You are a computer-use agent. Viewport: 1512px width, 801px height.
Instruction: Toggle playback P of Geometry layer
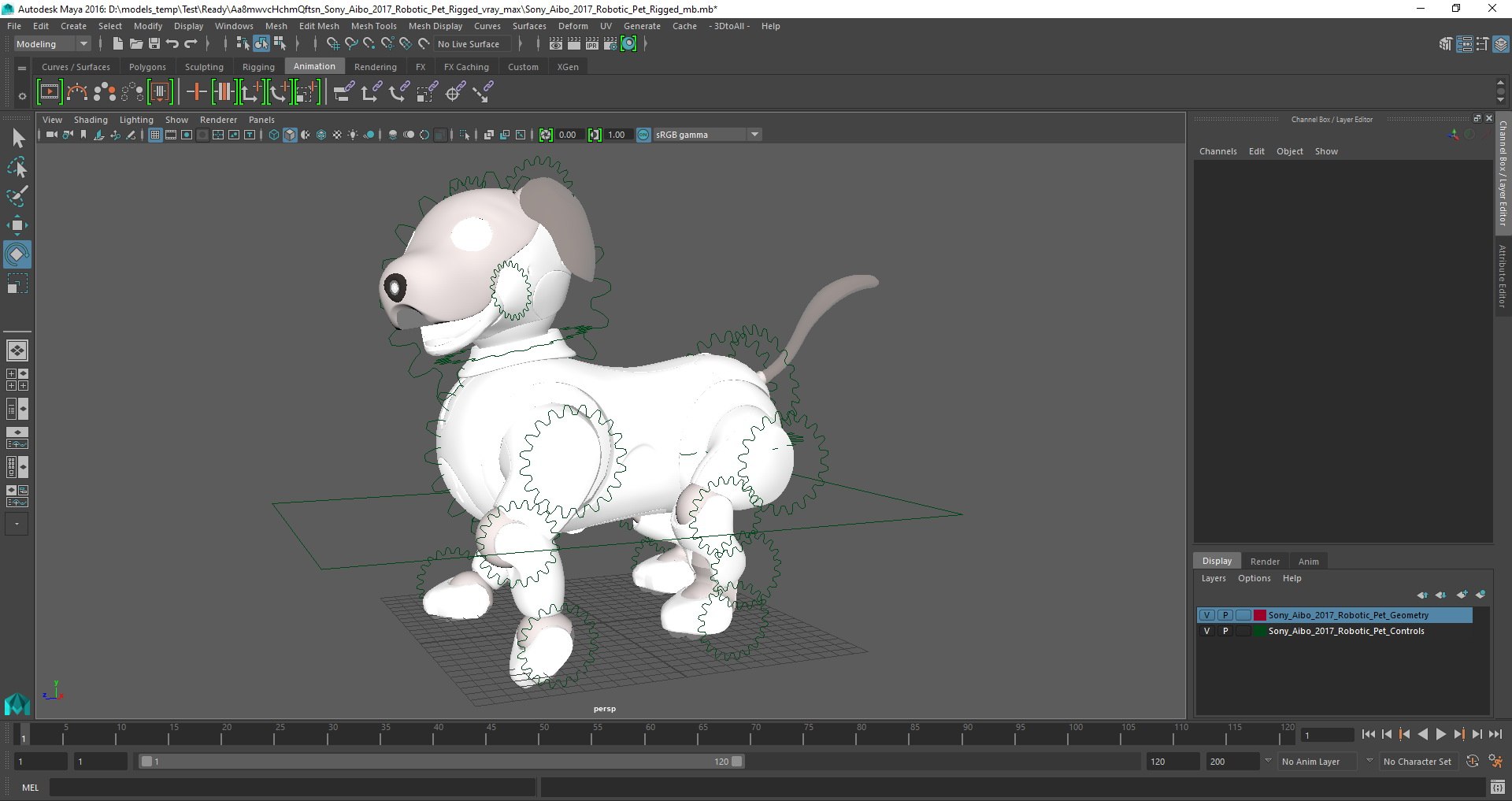pyautogui.click(x=1225, y=615)
